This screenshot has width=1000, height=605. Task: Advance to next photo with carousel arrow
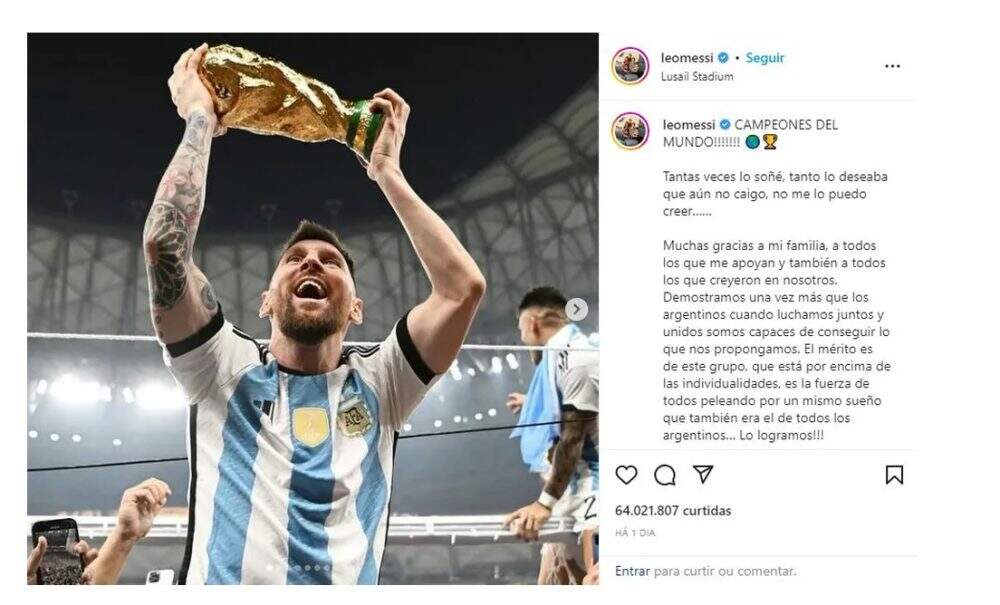point(577,310)
